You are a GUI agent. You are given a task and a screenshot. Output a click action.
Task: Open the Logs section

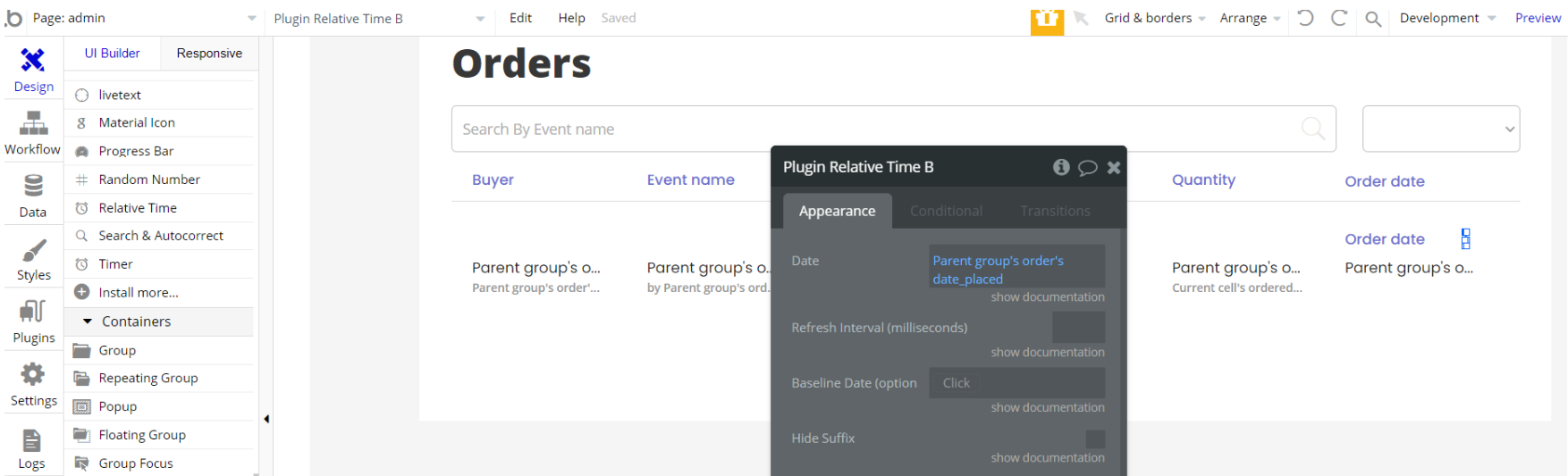(32, 447)
